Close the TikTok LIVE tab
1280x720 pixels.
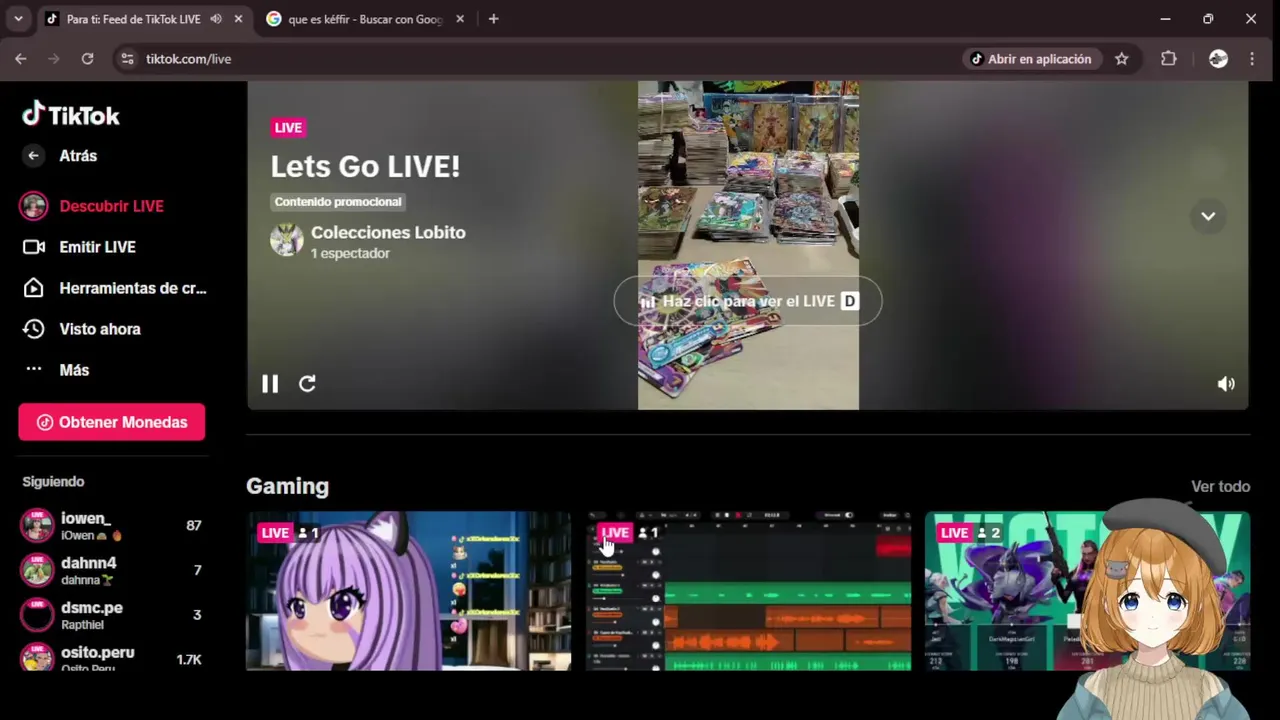(x=238, y=19)
